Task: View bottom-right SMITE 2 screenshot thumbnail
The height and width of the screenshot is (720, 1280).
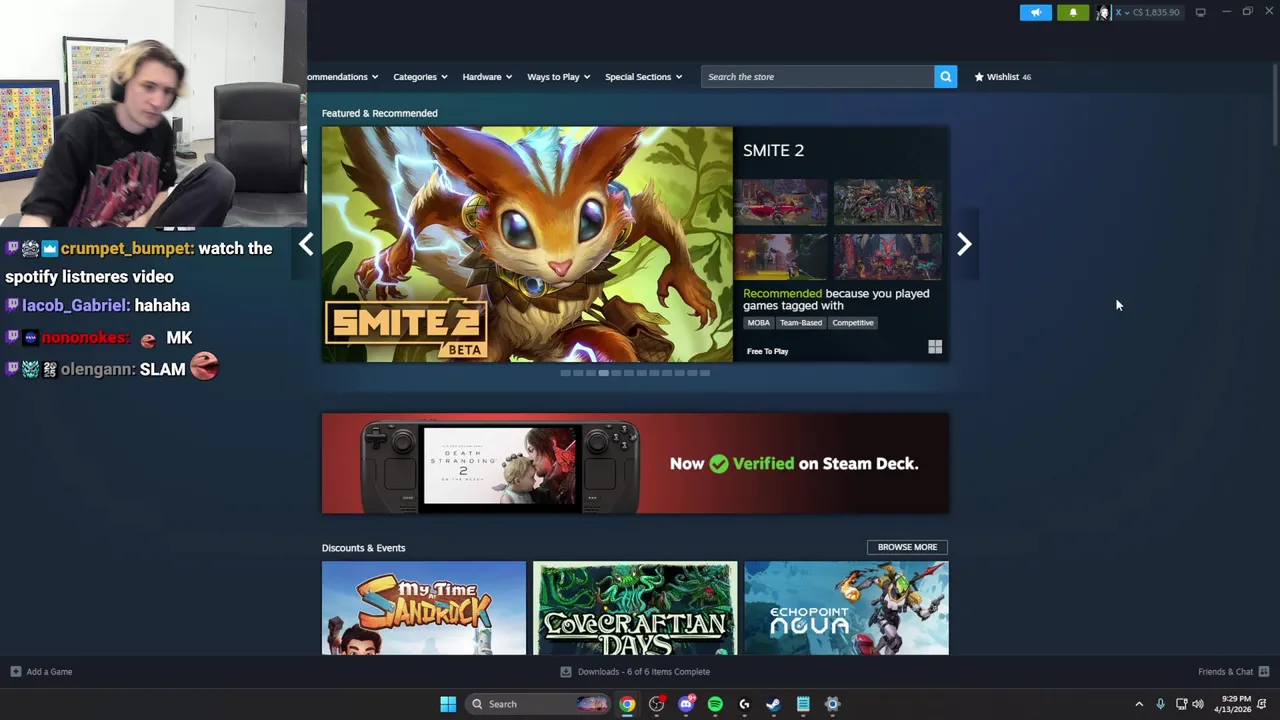Action: click(887, 257)
